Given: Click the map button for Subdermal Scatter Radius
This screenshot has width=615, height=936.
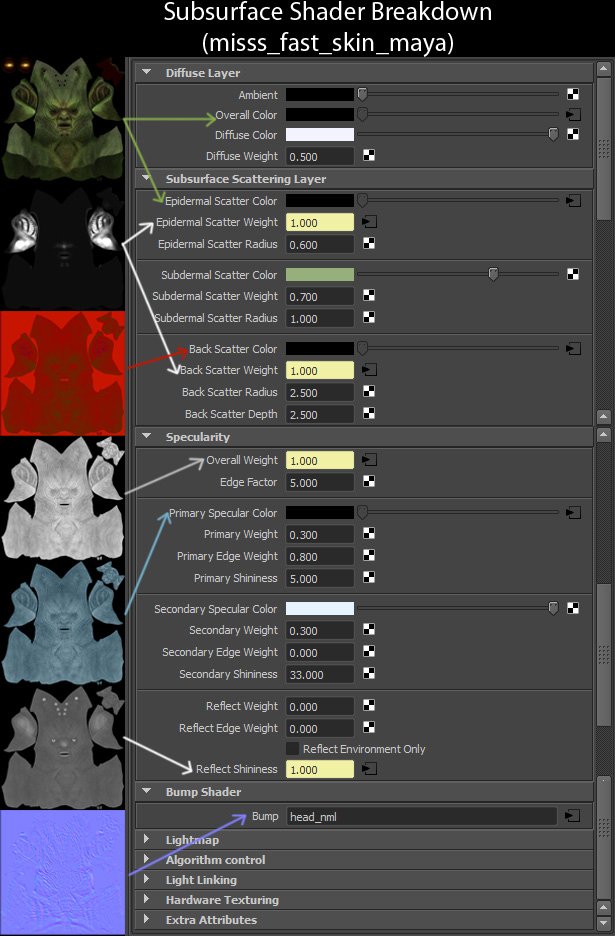Looking at the screenshot, I should point(369,318).
